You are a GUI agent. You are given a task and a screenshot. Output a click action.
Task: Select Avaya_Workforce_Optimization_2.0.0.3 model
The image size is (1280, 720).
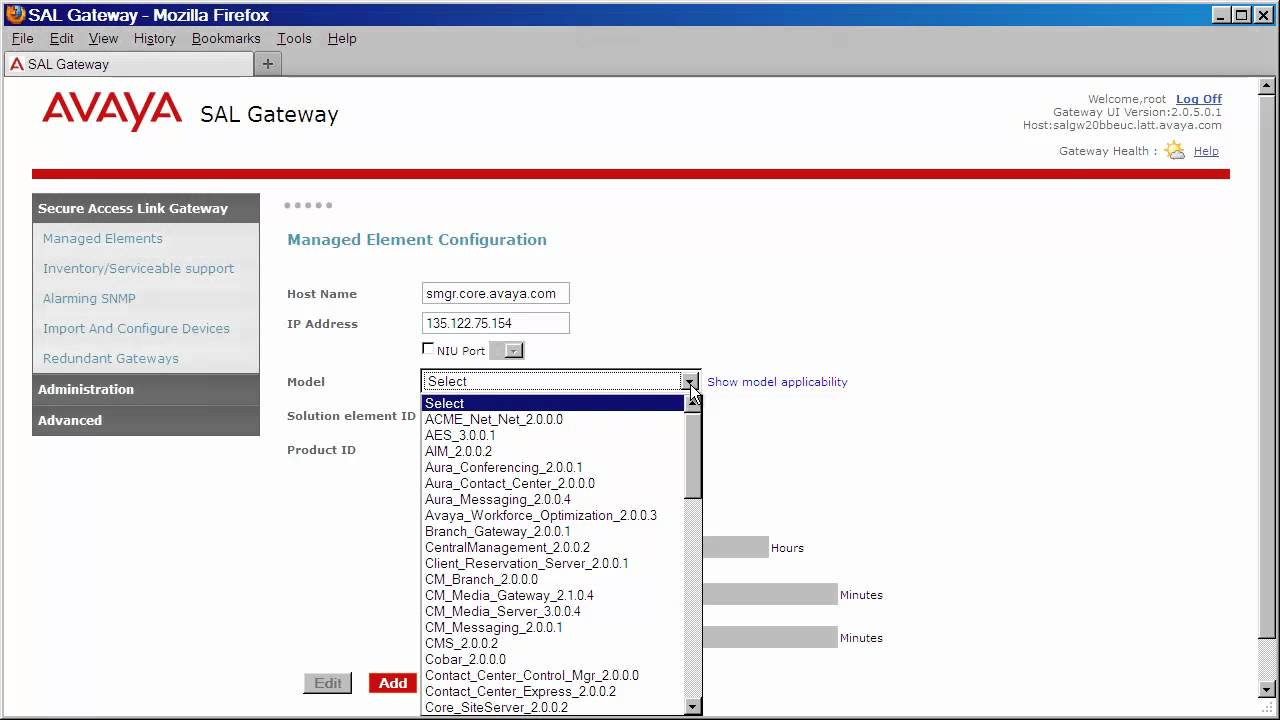(553, 515)
